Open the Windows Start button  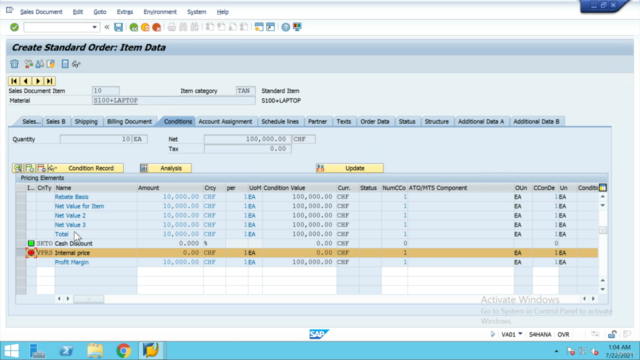click(x=11, y=351)
